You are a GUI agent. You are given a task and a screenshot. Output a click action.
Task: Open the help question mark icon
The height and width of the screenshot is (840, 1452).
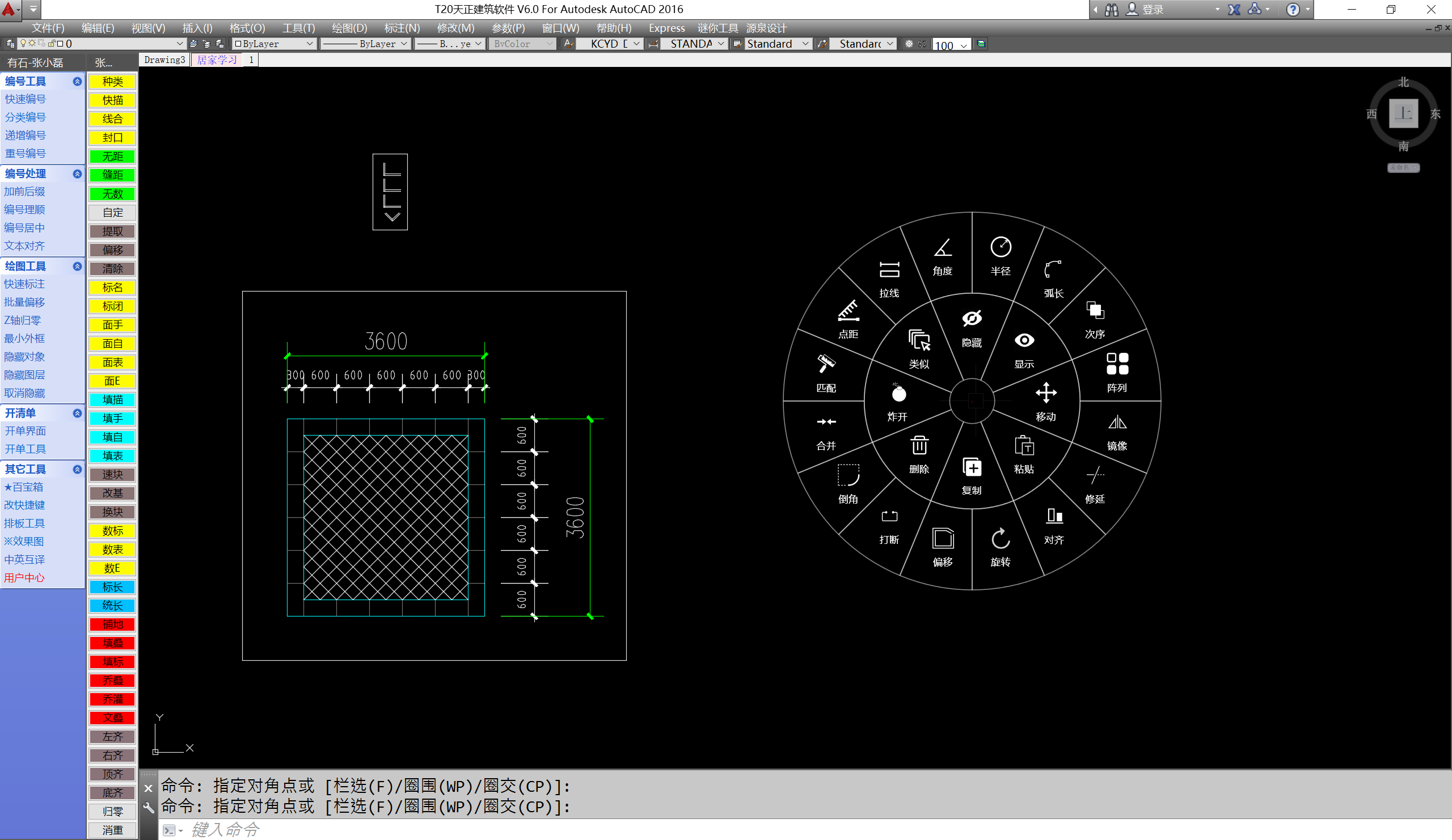pos(1293,9)
